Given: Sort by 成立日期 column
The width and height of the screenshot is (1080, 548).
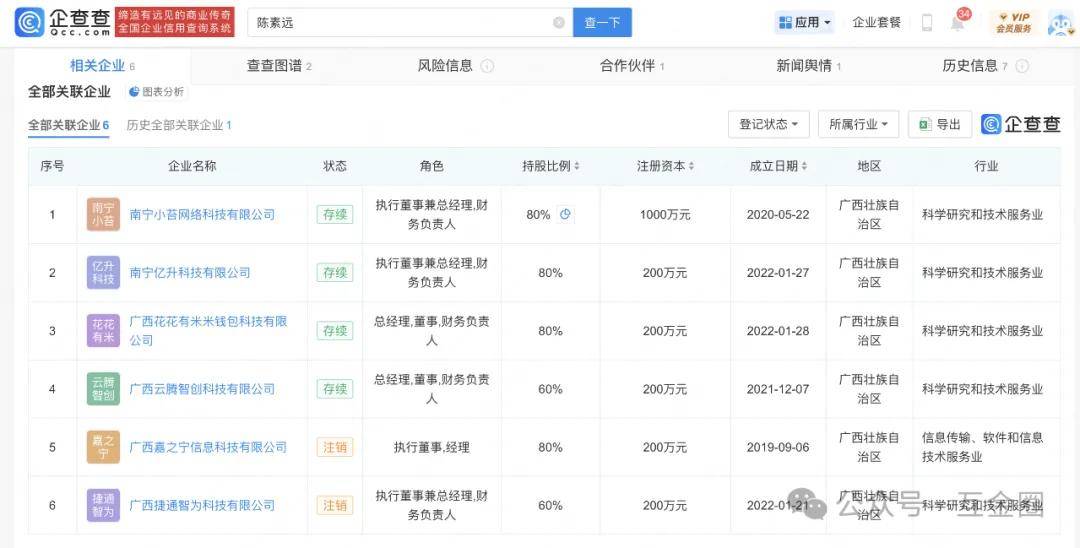Looking at the screenshot, I should click(778, 166).
